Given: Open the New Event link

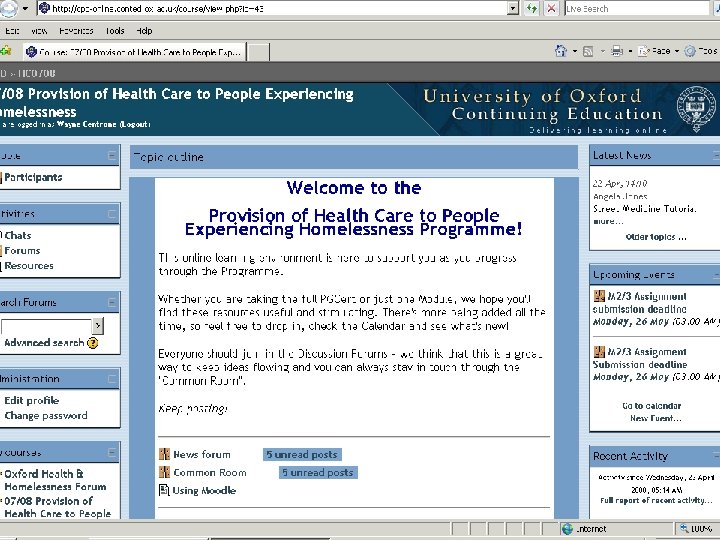Looking at the screenshot, I should pos(656,418).
